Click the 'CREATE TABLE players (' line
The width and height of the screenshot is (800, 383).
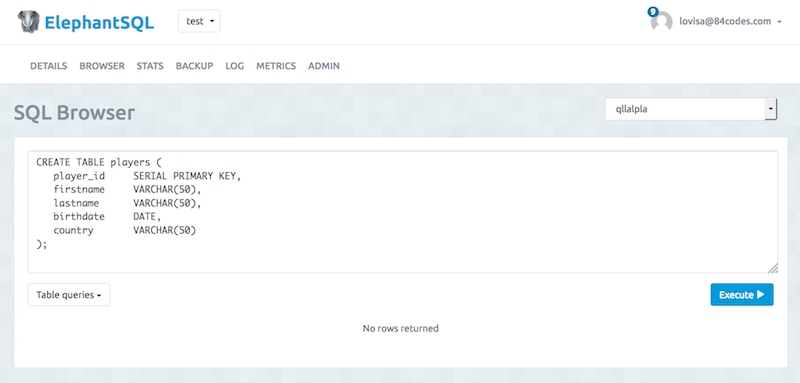98,162
